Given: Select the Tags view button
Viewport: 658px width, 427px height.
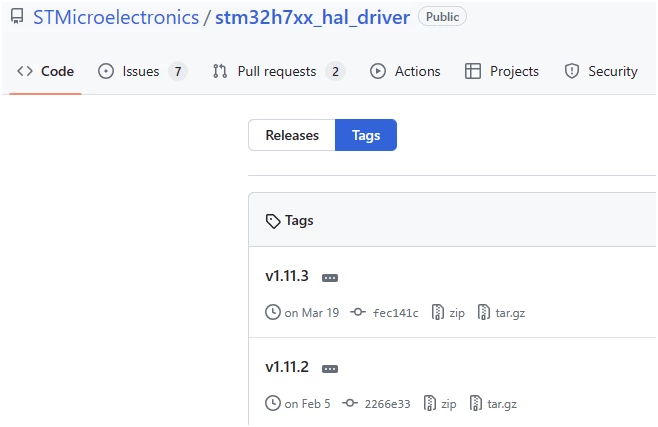Looking at the screenshot, I should pyautogui.click(x=366, y=135).
